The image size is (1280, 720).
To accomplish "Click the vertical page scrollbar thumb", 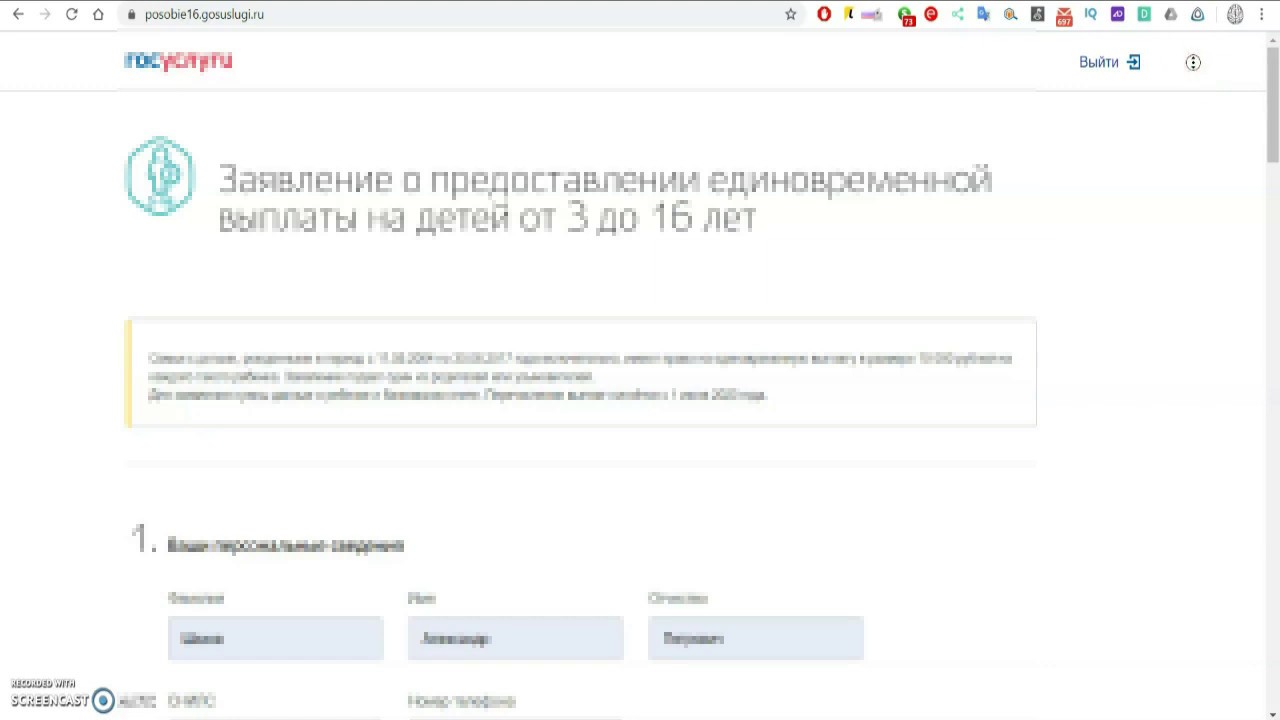I will (1272, 103).
